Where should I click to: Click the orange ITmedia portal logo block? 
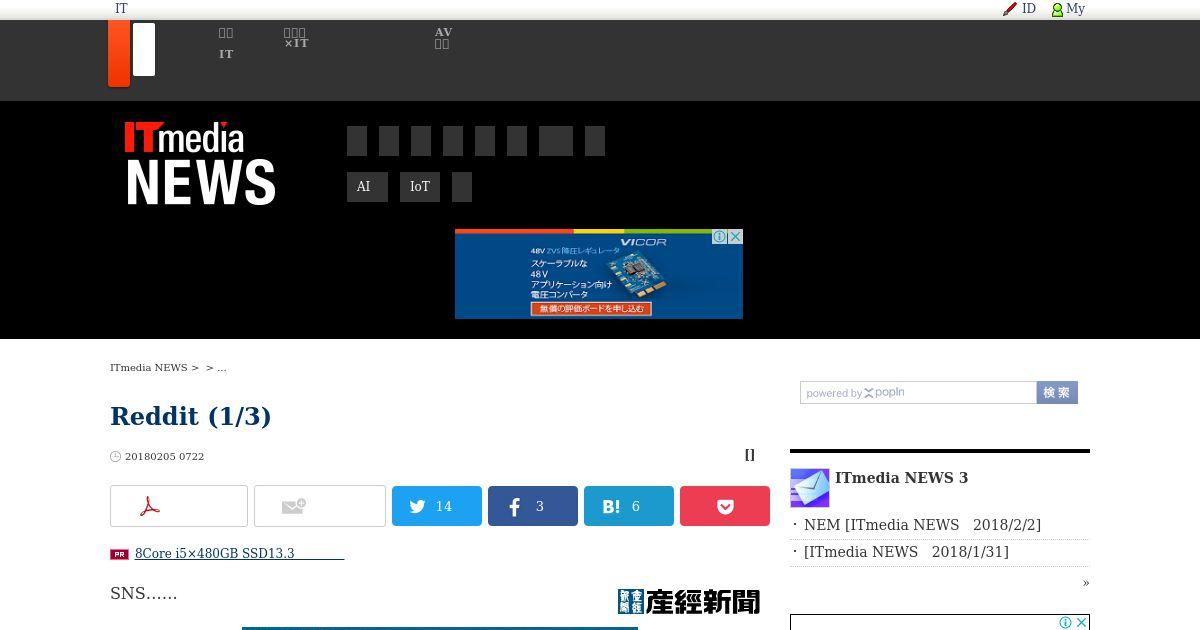(119, 53)
